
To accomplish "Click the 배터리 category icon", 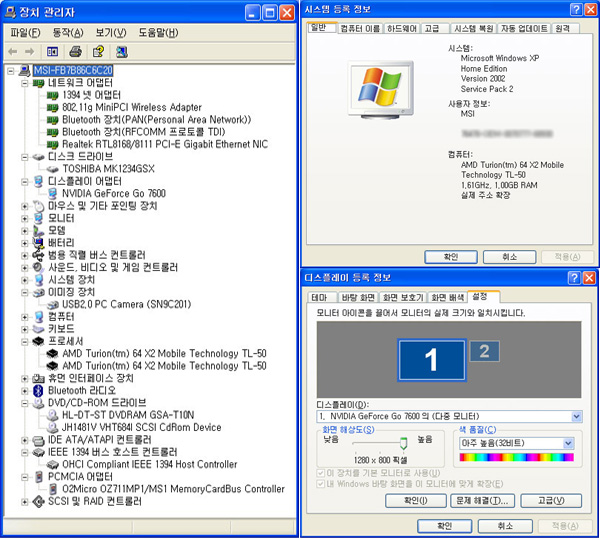I will pyautogui.click(x=38, y=243).
